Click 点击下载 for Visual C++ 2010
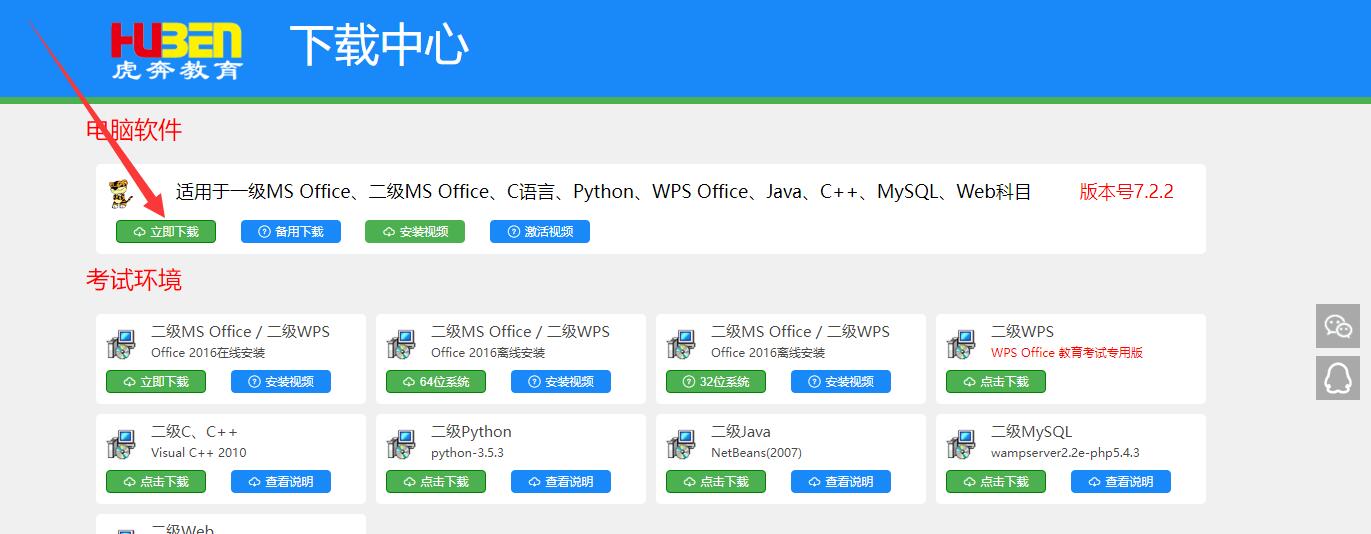Viewport: 1371px width, 534px height. coord(156,482)
